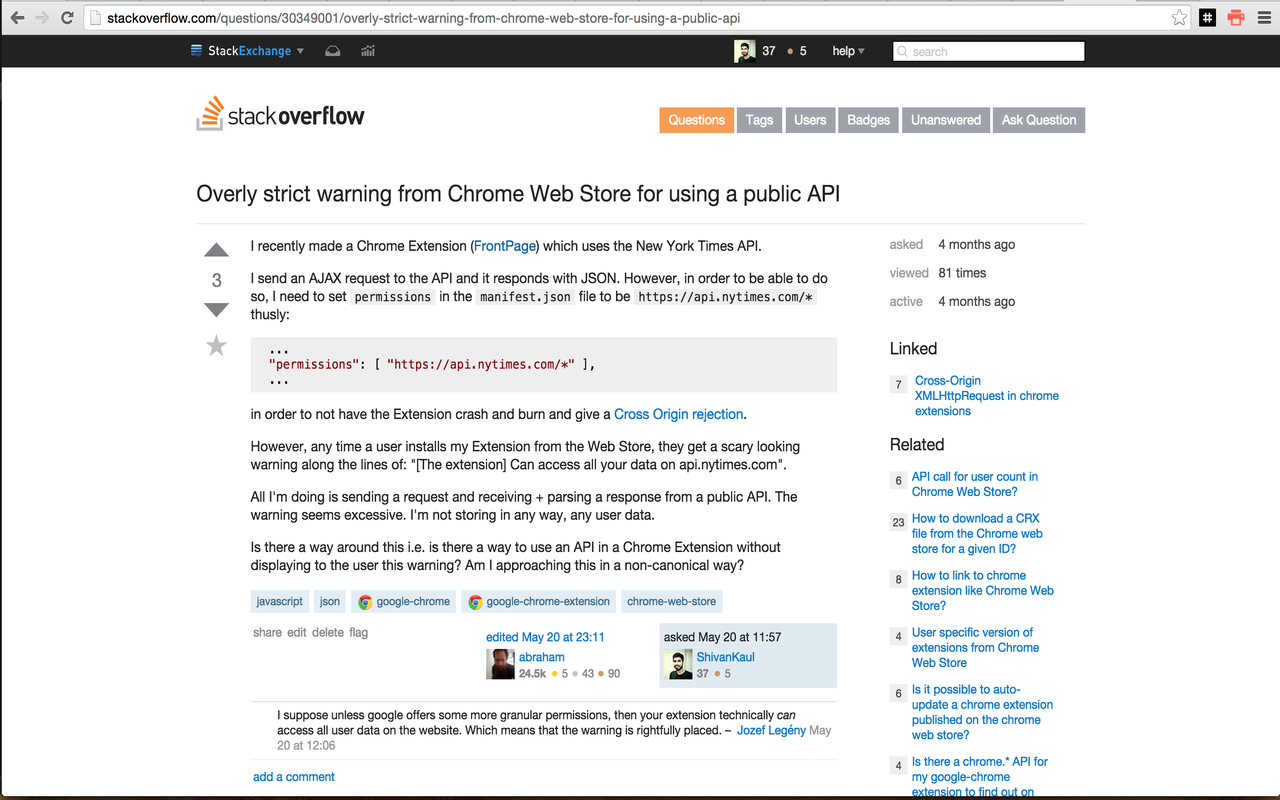The width and height of the screenshot is (1280, 800).
Task: View edit history 'edited May 20 at 23:11'
Action: tap(545, 637)
